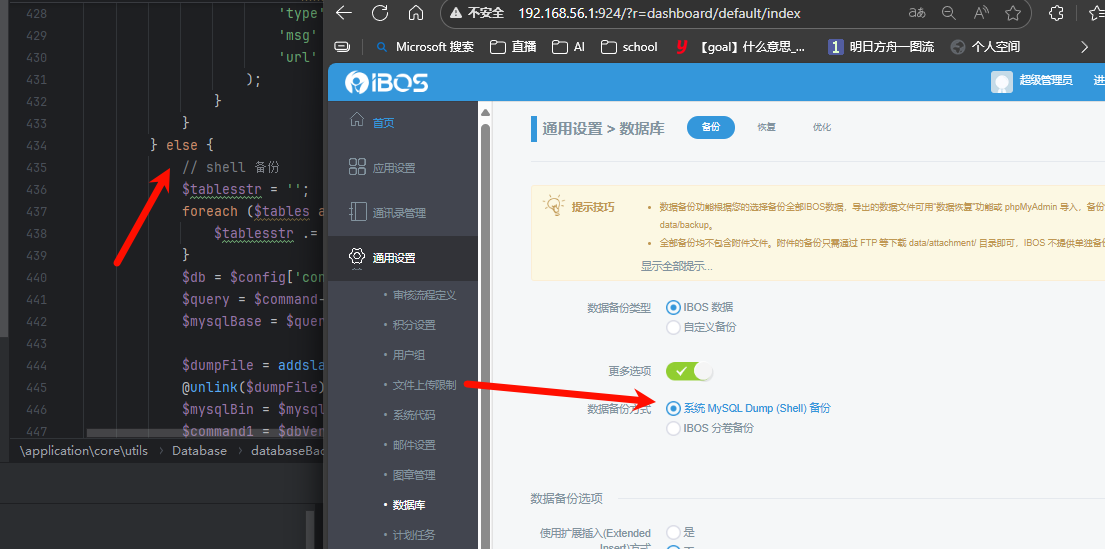Viewport: 1105px width, 549px height.
Task: Select the 自定义备份 radio option
Action: pyautogui.click(x=673, y=327)
